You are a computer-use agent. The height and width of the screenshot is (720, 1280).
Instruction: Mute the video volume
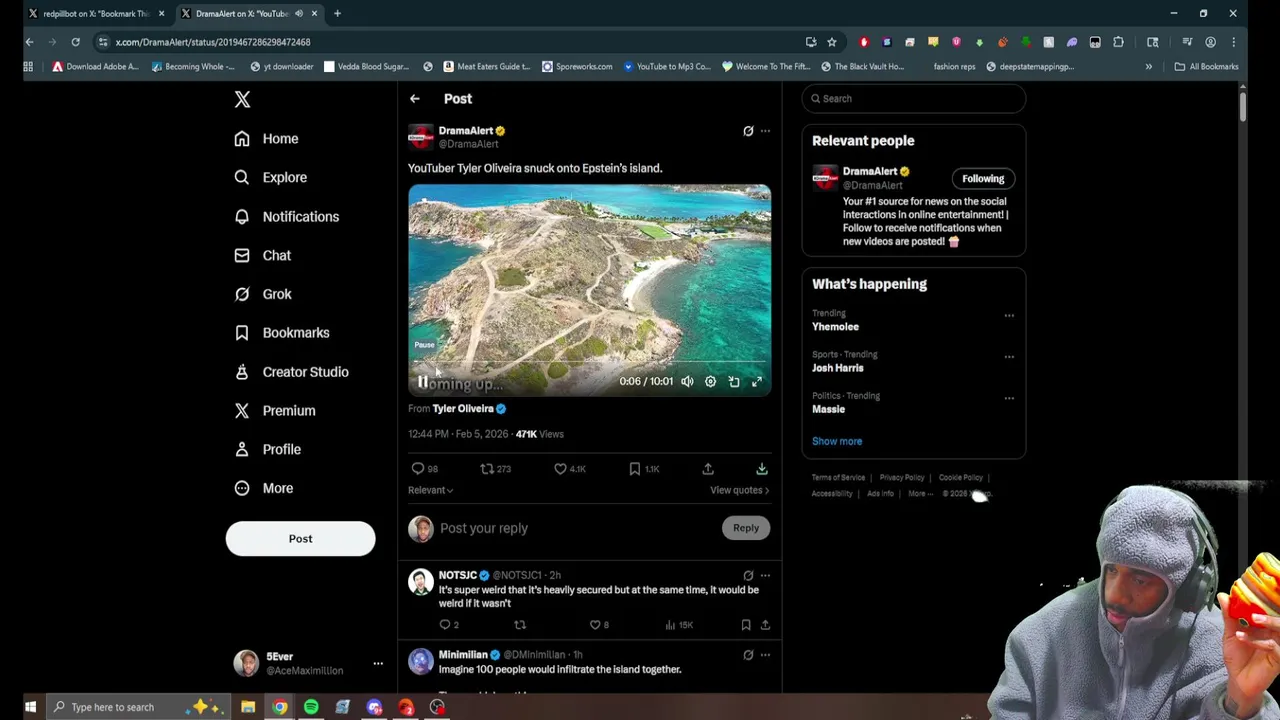coord(687,381)
